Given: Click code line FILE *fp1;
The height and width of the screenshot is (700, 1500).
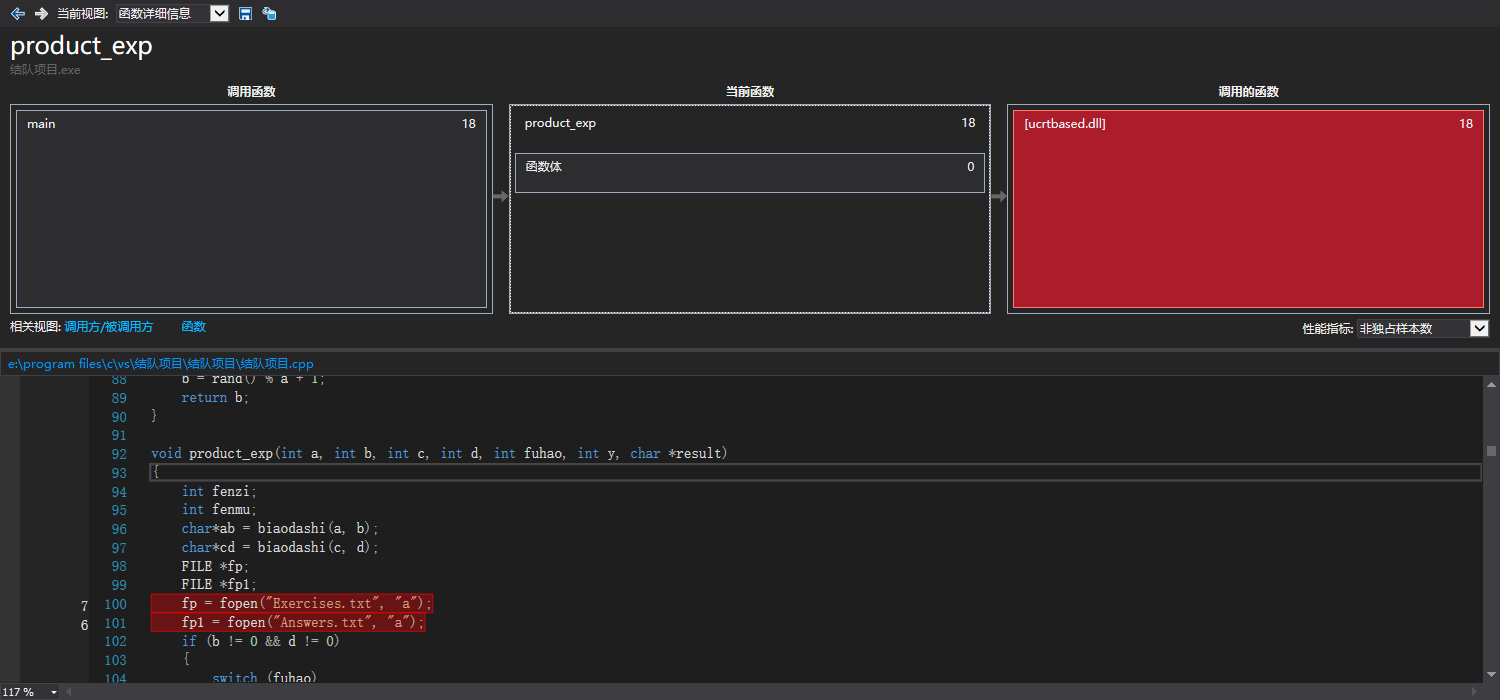Looking at the screenshot, I should coord(219,585).
